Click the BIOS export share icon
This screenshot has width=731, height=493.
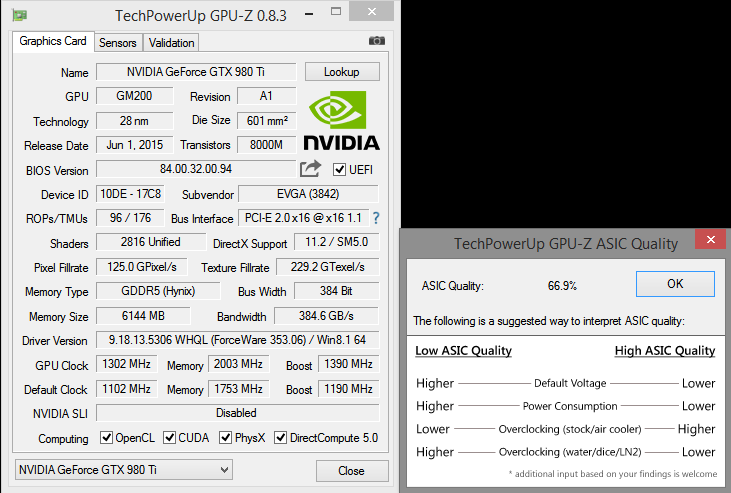click(310, 169)
